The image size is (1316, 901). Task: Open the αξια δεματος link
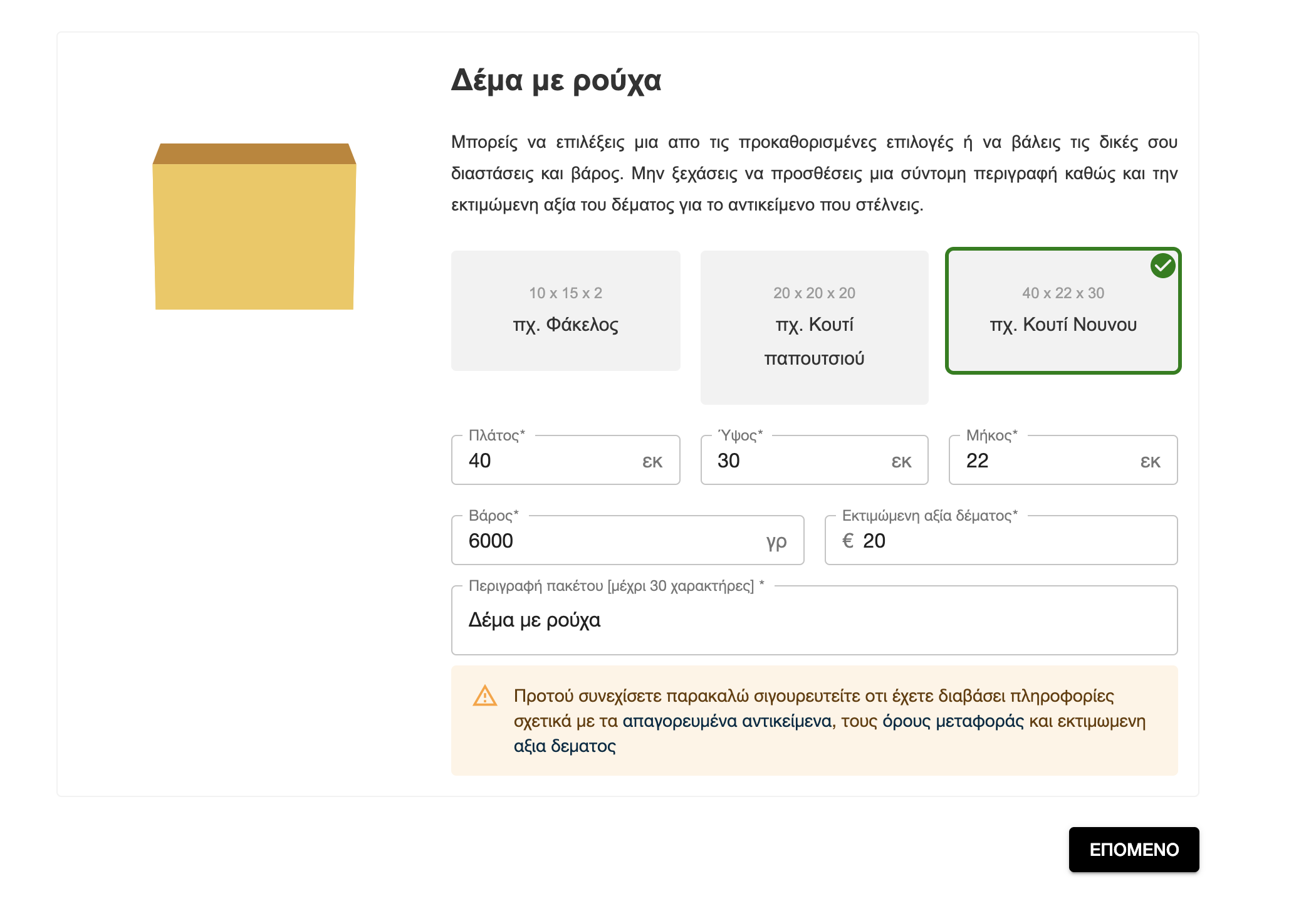pyautogui.click(x=565, y=746)
